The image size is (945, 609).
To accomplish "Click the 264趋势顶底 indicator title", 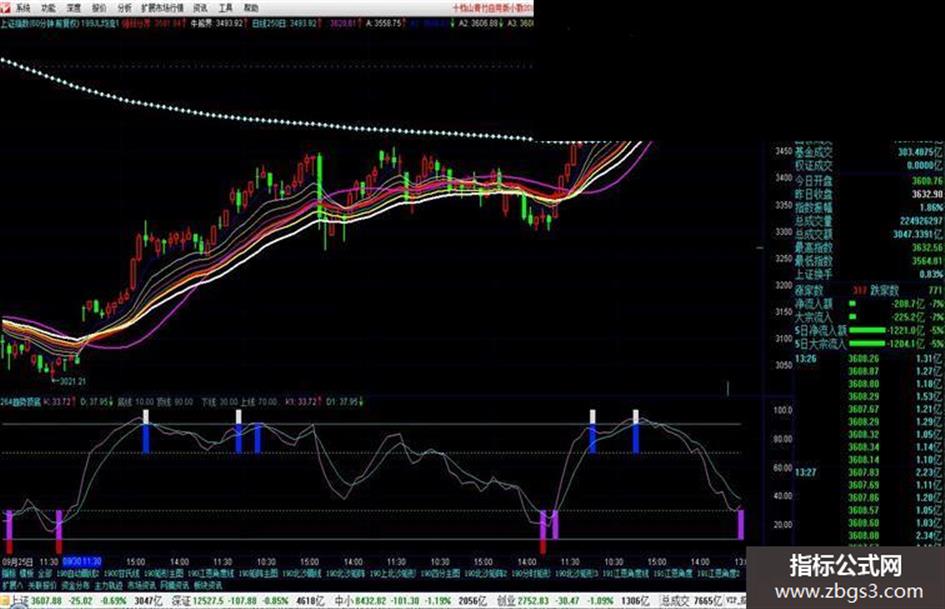I will [20, 402].
